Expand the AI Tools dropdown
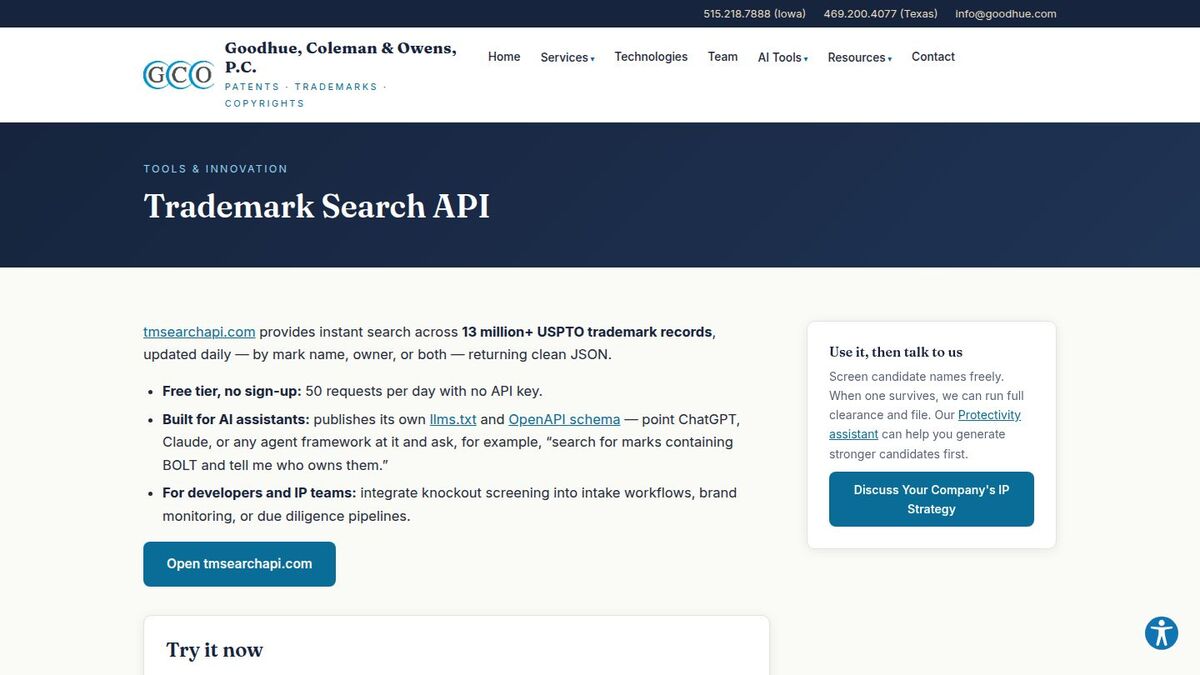This screenshot has height=675, width=1200. click(783, 57)
